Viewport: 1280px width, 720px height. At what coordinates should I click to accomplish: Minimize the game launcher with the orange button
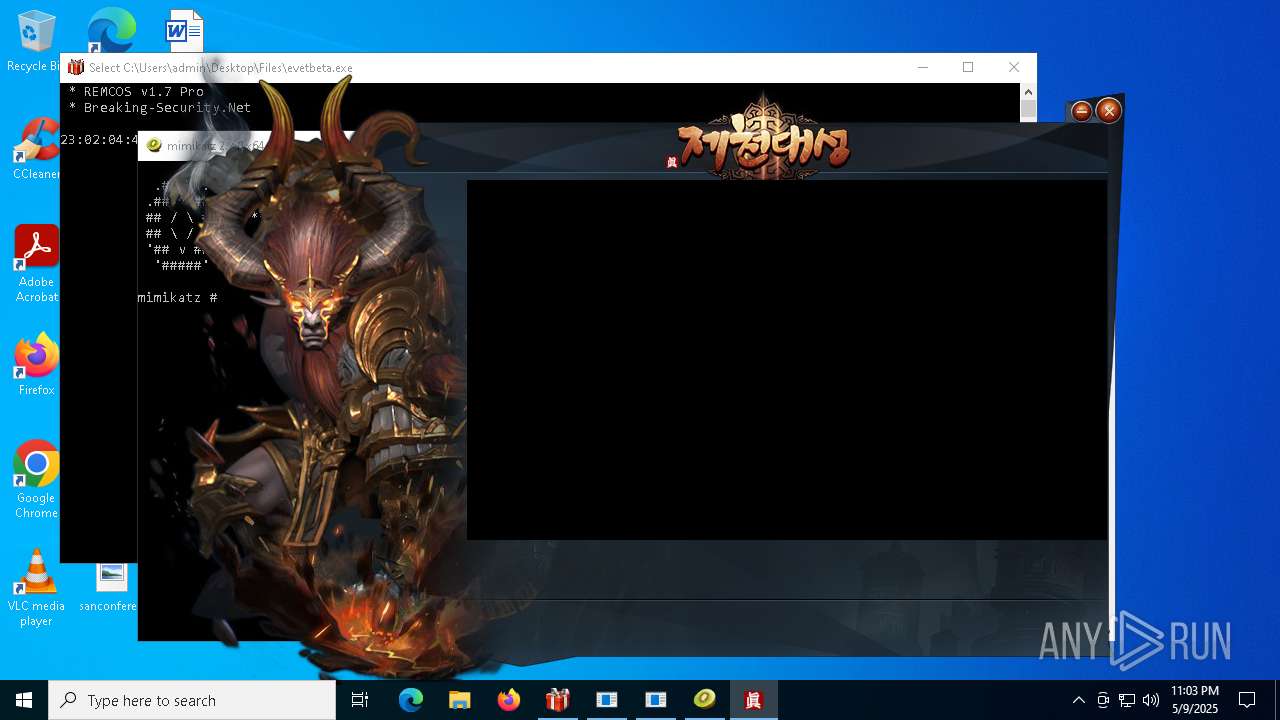(x=1081, y=111)
